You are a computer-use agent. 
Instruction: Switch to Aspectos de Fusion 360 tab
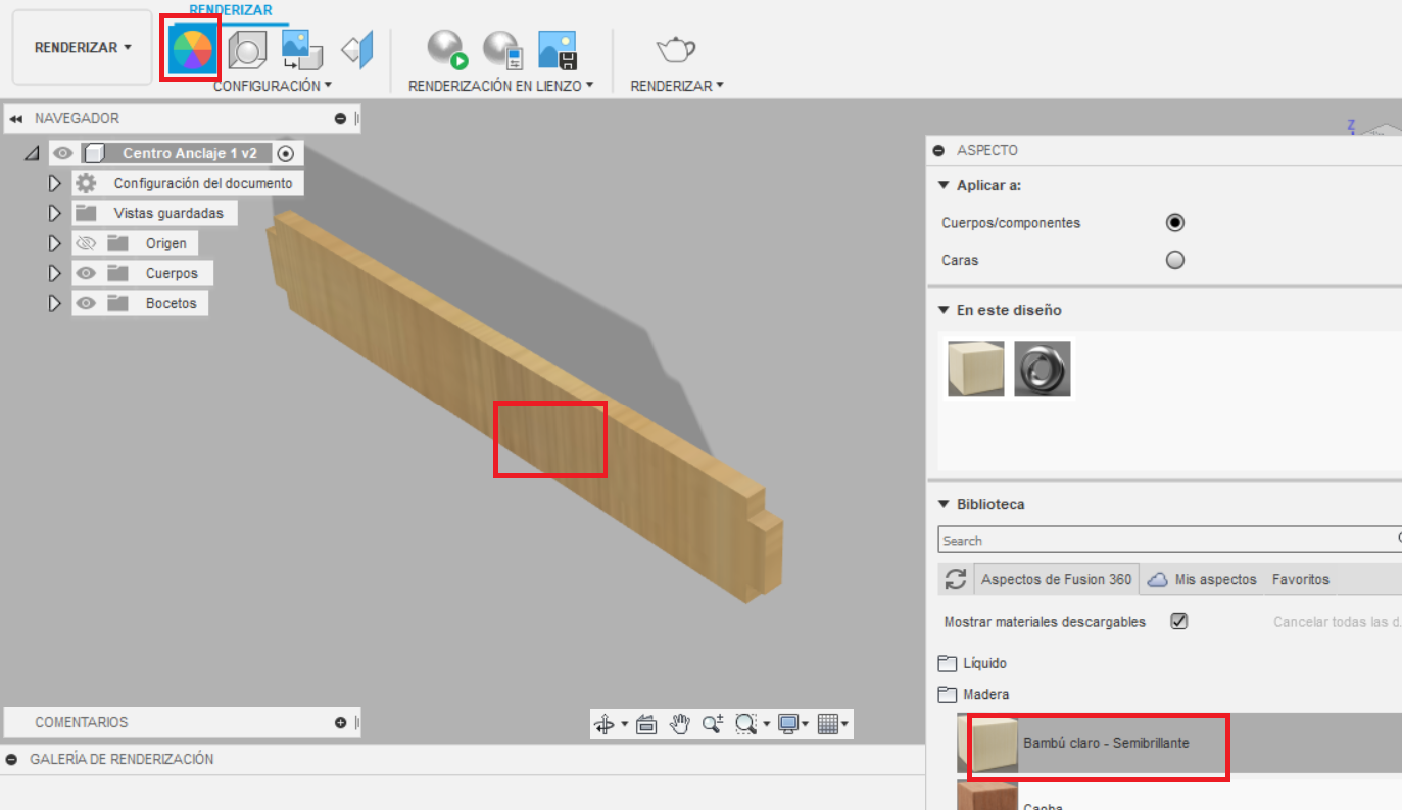tap(1056, 579)
